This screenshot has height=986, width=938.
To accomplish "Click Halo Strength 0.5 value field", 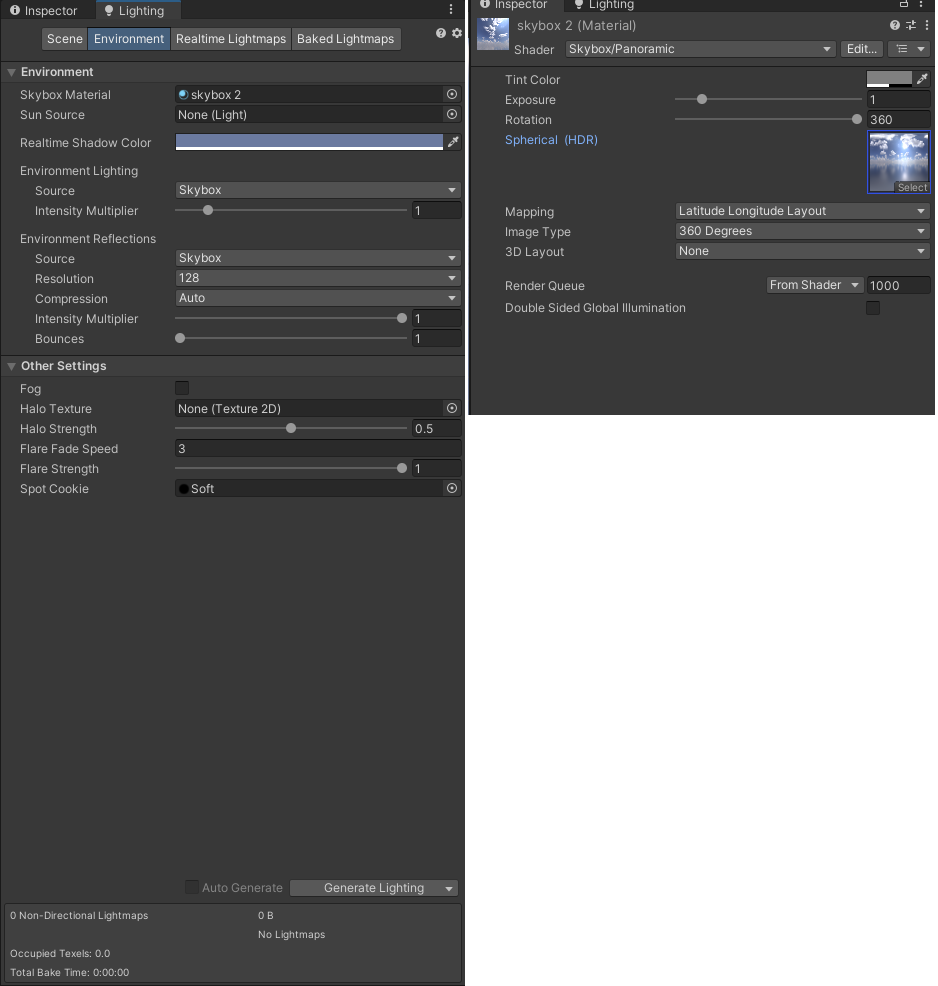I will (x=436, y=428).
